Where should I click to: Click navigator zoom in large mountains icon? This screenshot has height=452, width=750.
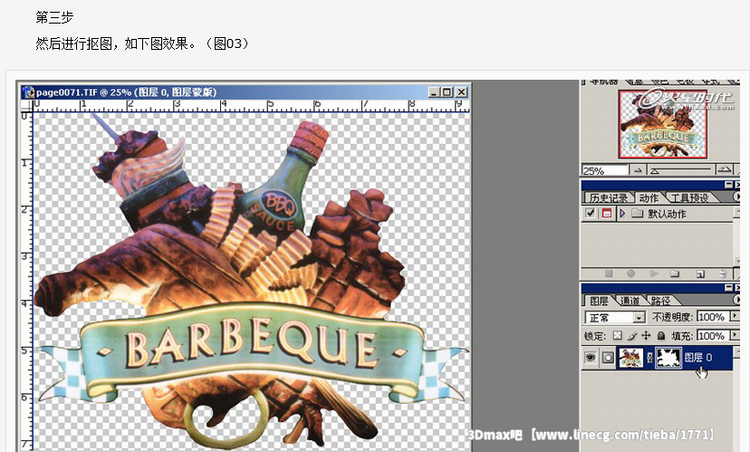coord(724,170)
